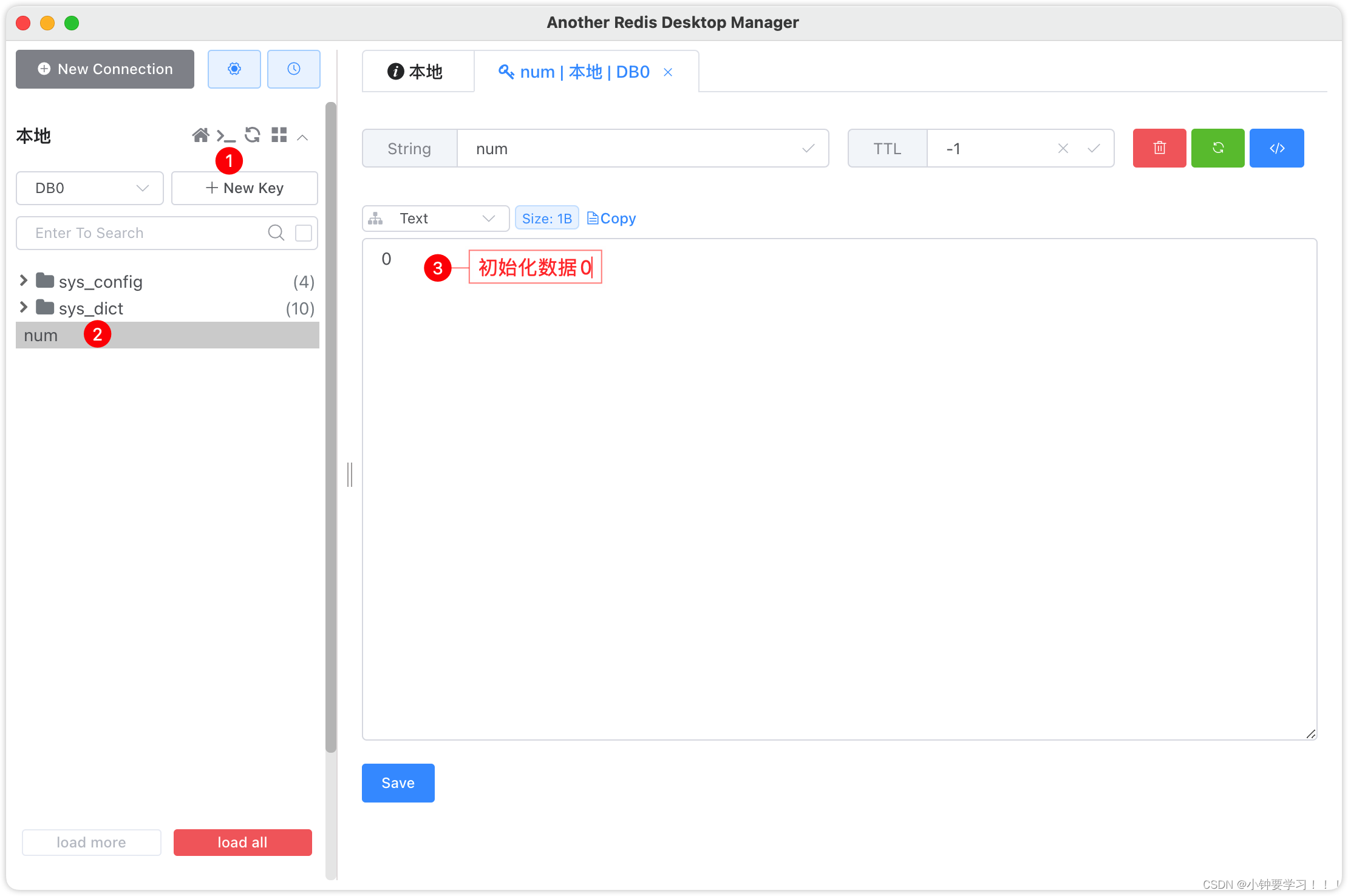Expand the sys_config folder group
Screen dimensions: 1348x896
pos(22,280)
